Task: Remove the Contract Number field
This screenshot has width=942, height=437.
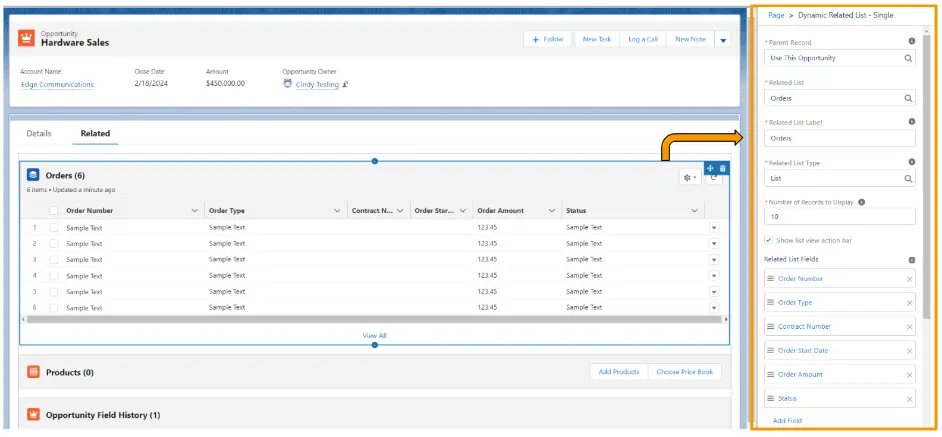Action: coord(909,327)
